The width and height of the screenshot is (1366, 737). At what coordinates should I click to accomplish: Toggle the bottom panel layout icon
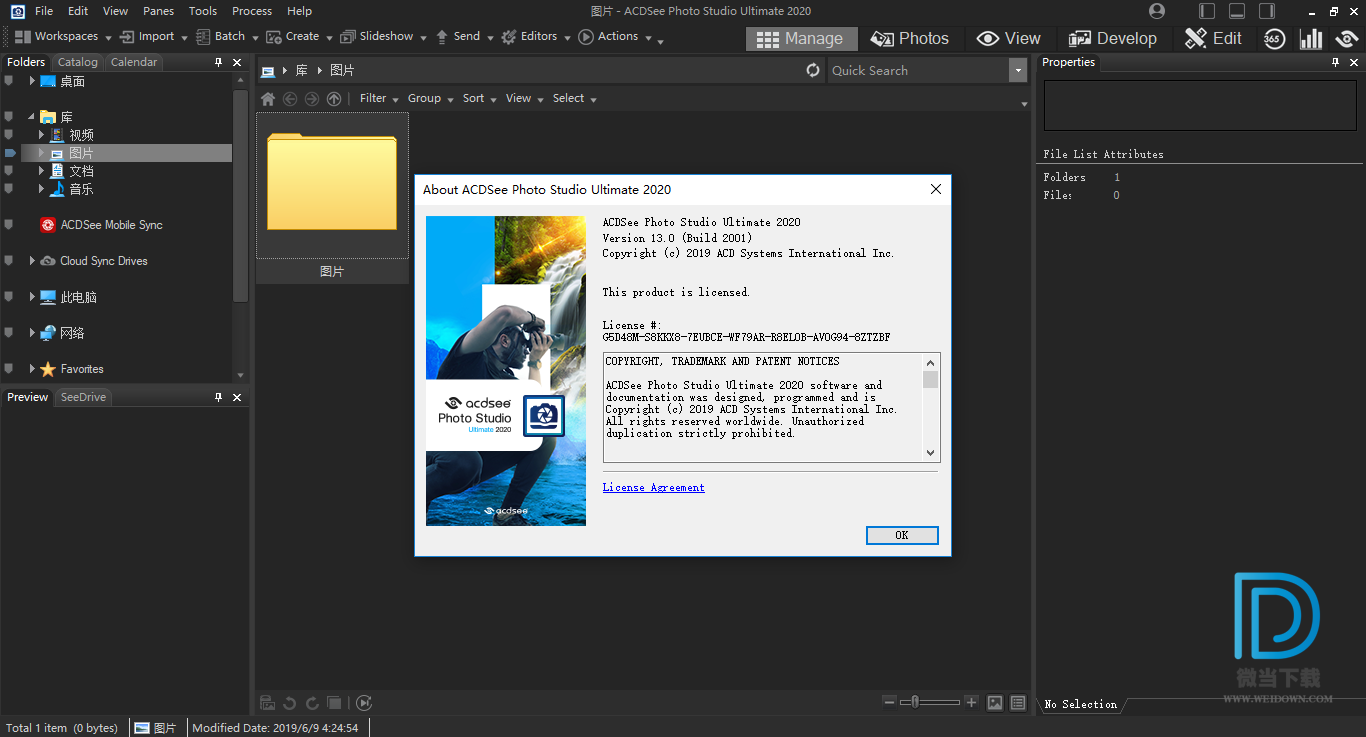click(1237, 11)
